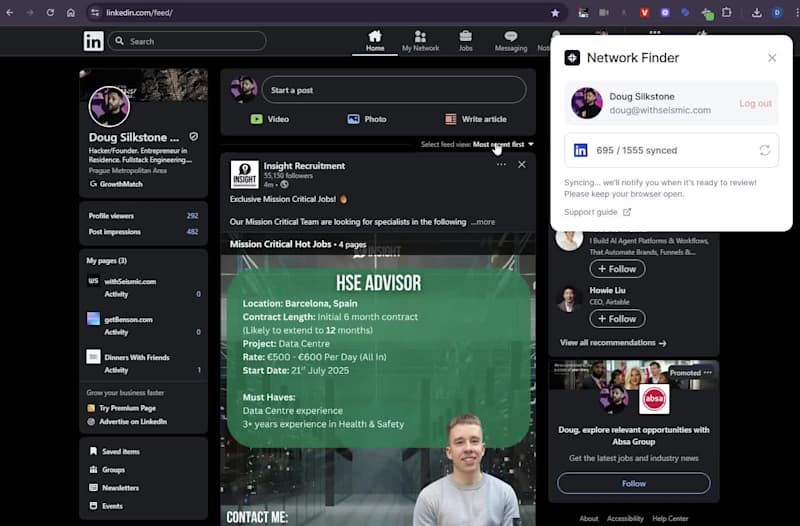Screen dimensions: 800x526
Task: Open promoted ad three-dot menu
Action: [708, 372]
